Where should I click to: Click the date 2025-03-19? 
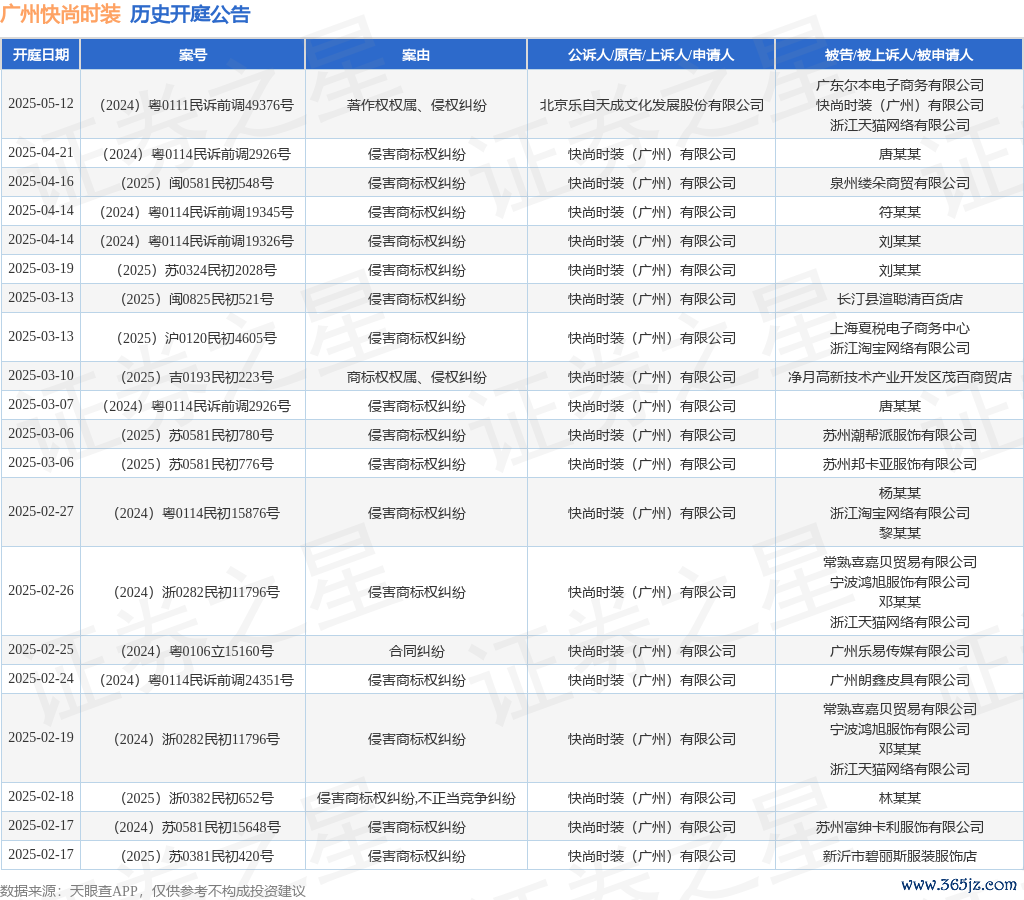click(40, 268)
